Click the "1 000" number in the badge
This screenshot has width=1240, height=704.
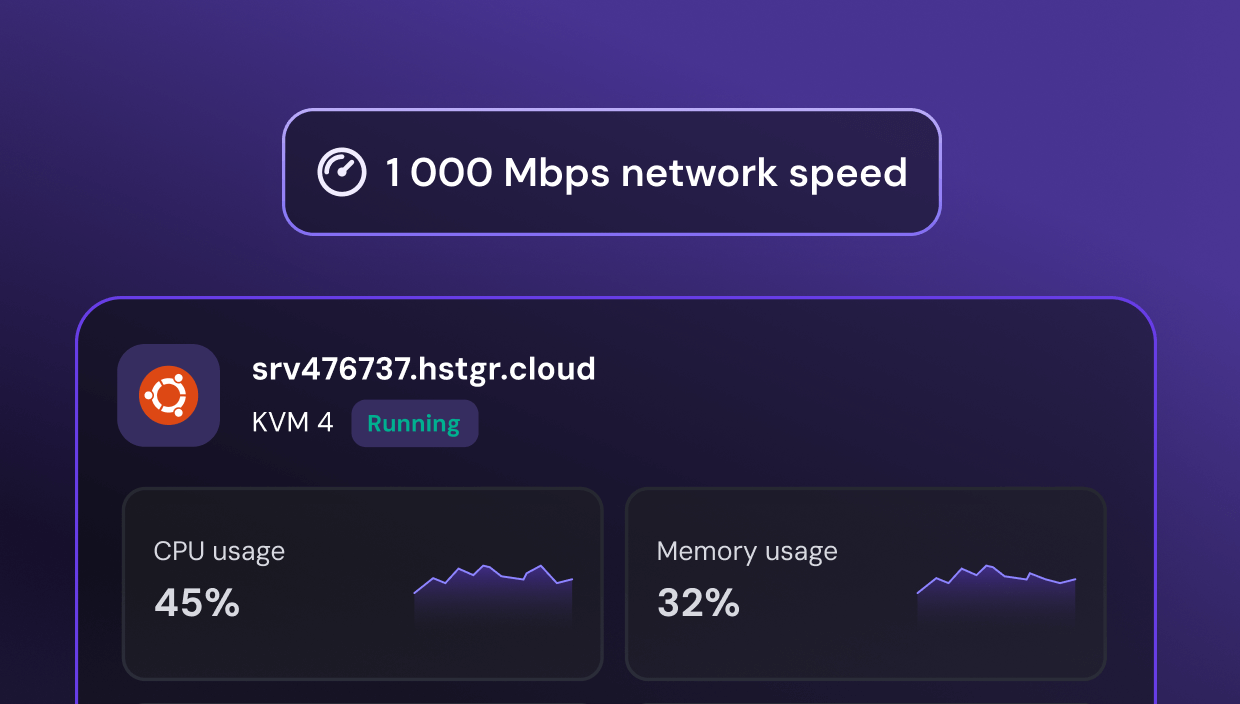438,172
